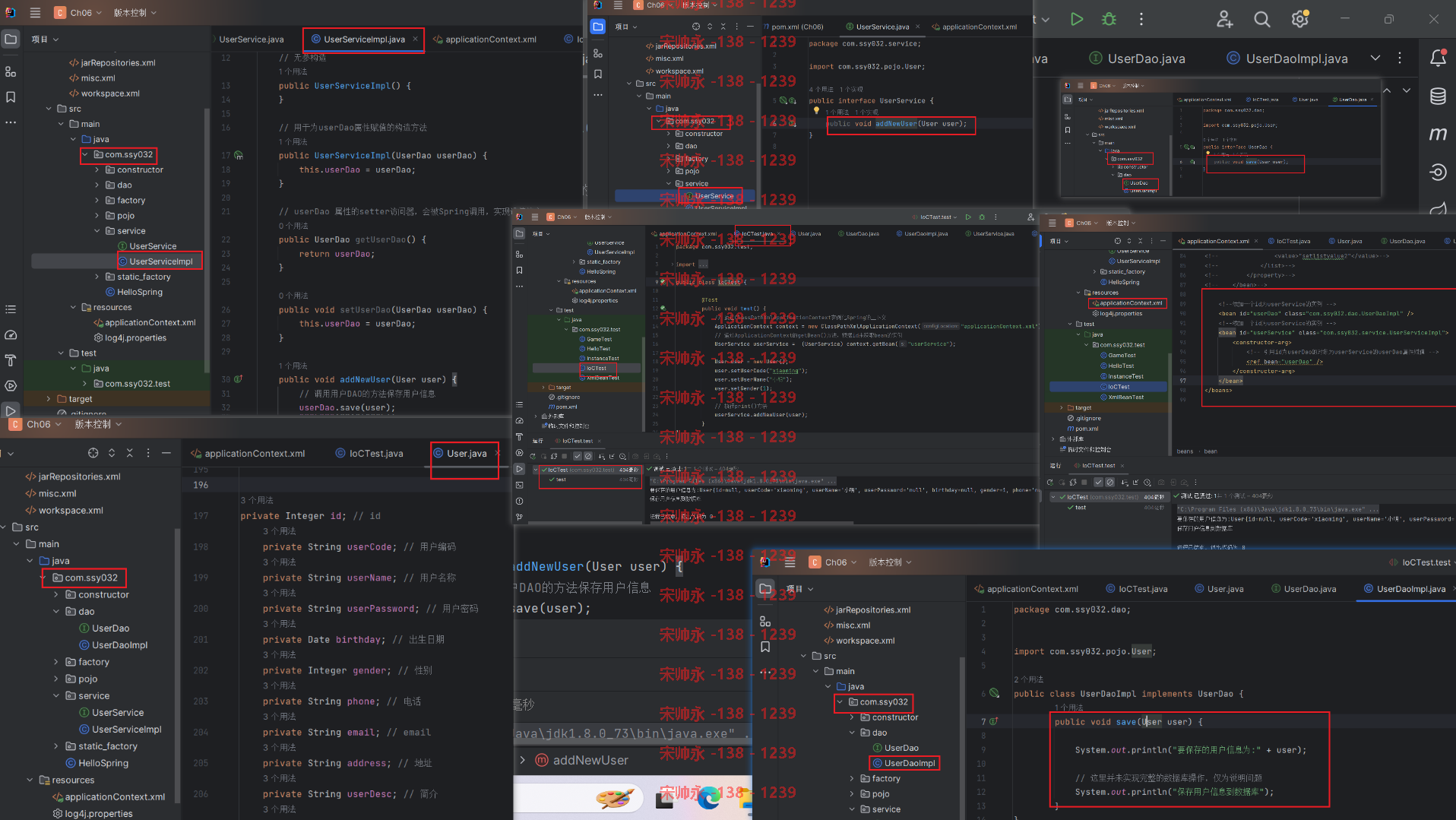Open Bookmarks tool window in UserDaoImpl.java window
The image size is (1456, 820).
click(765, 647)
